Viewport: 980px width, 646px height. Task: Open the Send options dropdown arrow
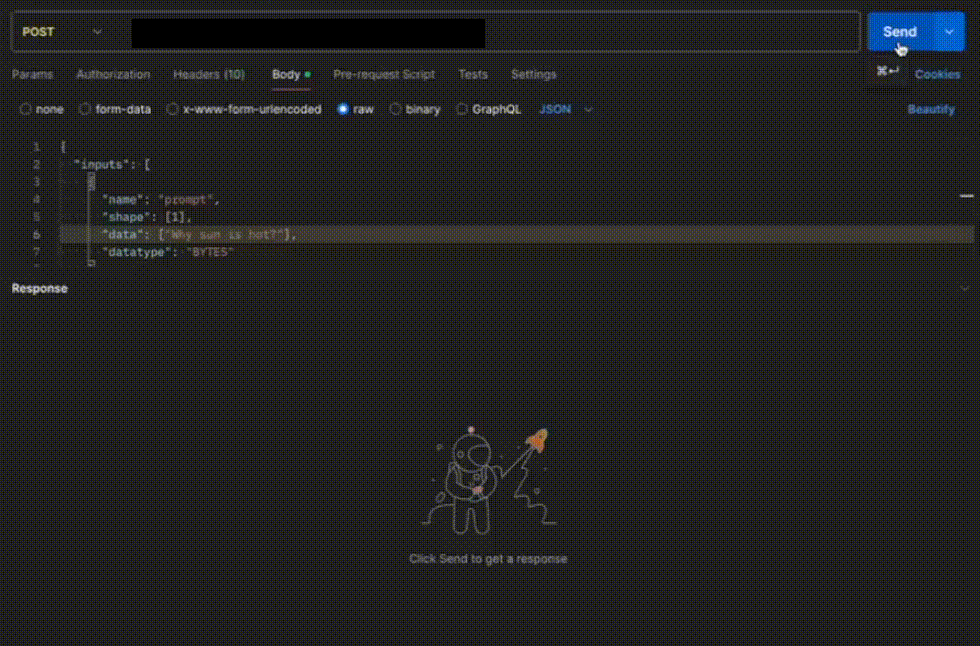point(949,32)
